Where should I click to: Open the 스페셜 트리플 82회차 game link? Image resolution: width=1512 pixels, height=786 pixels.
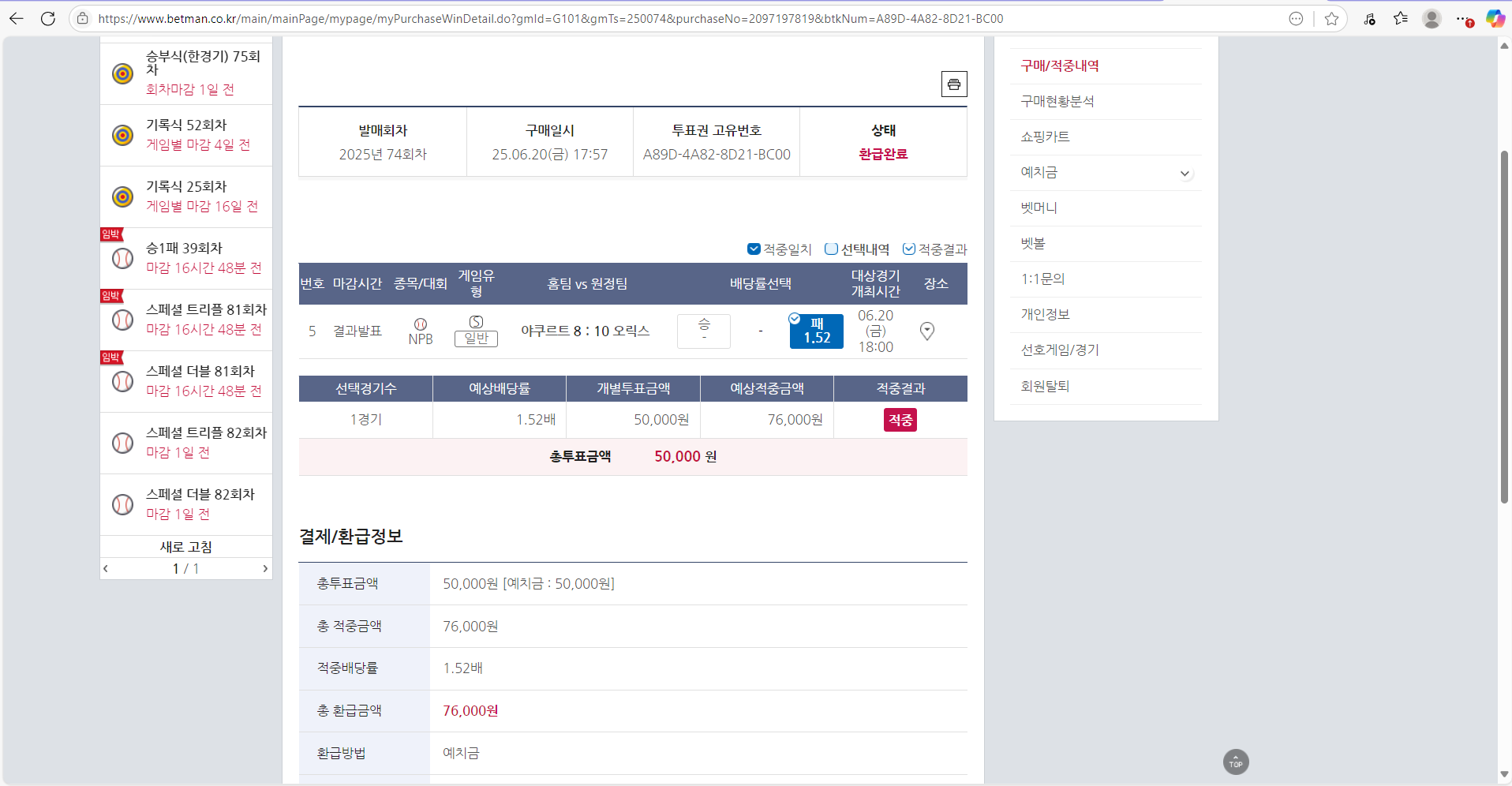point(206,433)
